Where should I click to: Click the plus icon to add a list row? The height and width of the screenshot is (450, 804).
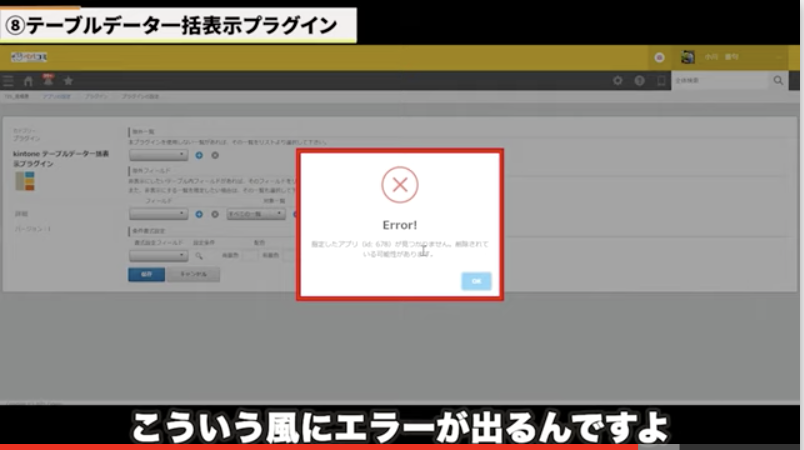click(x=200, y=155)
